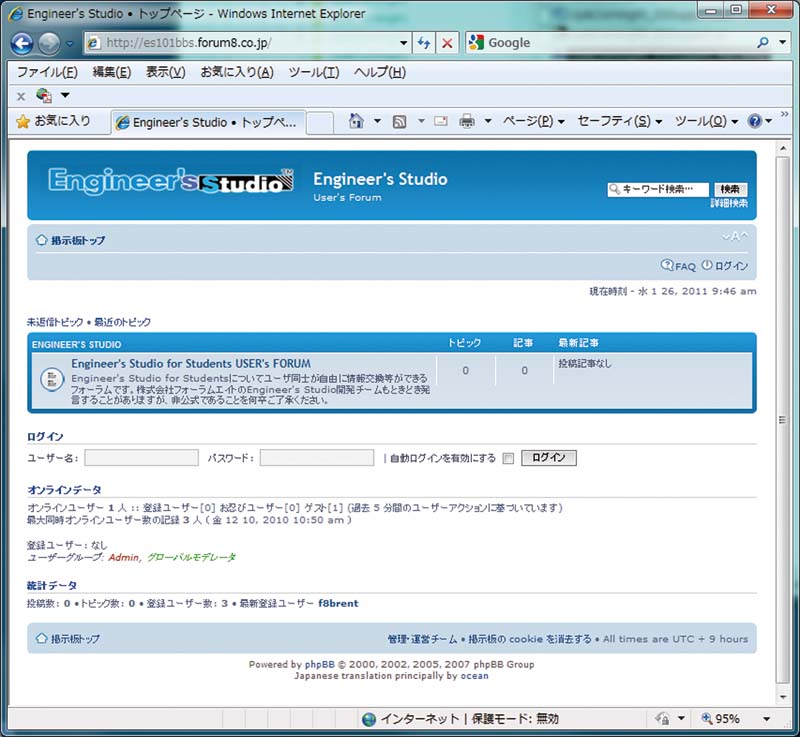The image size is (800, 737).
Task: Click the magnifier search icon in Google box
Action: point(763,42)
